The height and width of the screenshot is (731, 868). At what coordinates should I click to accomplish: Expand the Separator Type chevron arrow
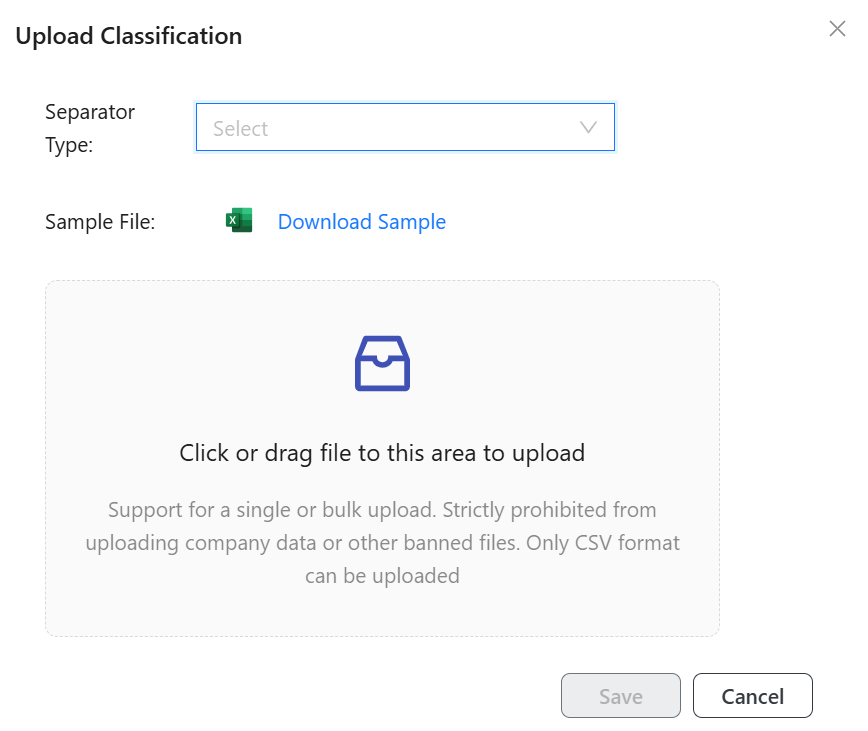pyautogui.click(x=588, y=128)
